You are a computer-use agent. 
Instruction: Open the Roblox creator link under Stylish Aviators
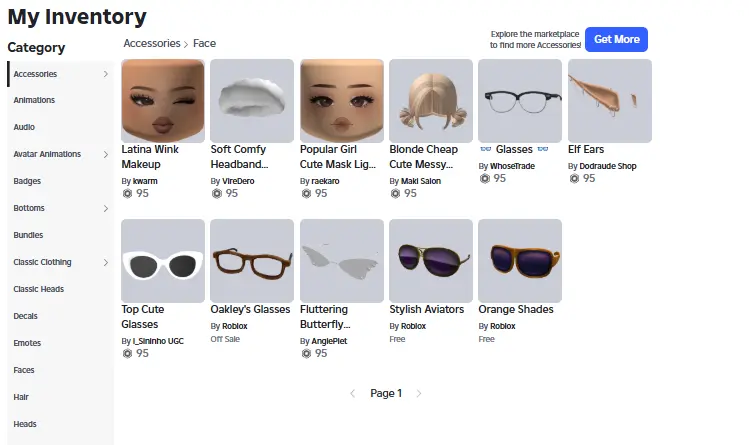pos(413,327)
